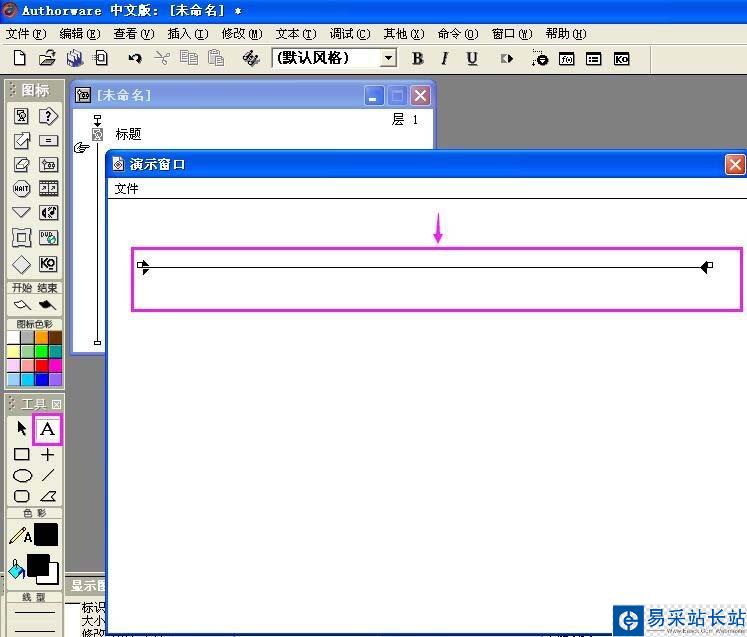The image size is (747, 637).
Task: Select the Decision diamond icon
Action: tap(21, 264)
